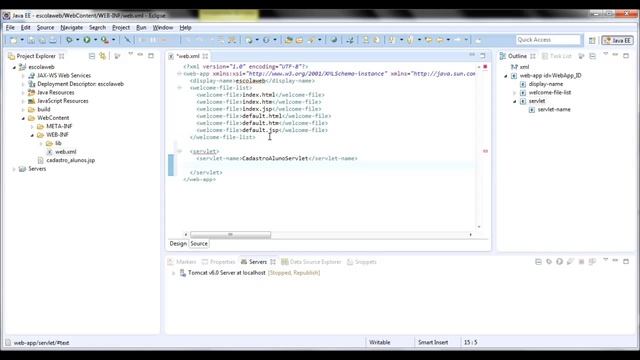Select META-INF folder in tree
This screenshot has height=360, width=640.
[x=59, y=127]
